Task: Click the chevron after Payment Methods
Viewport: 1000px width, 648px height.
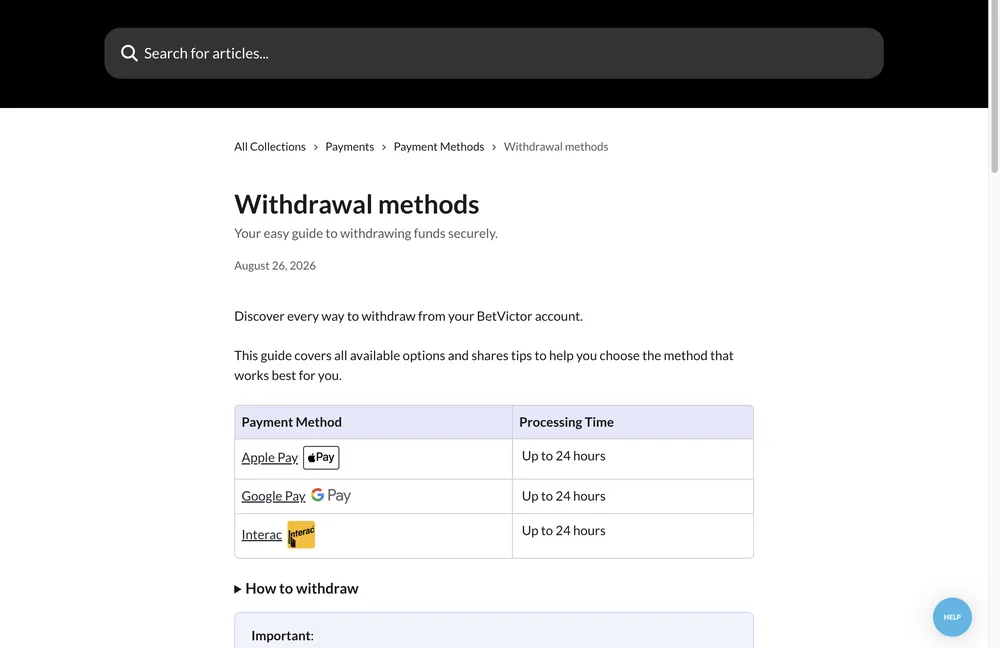Action: pyautogui.click(x=494, y=147)
